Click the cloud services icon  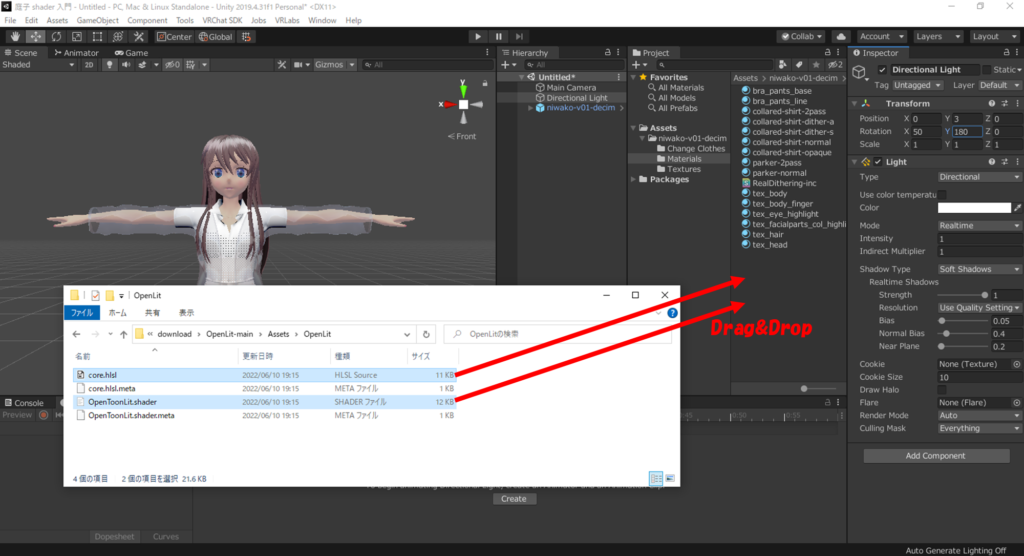tap(842, 37)
